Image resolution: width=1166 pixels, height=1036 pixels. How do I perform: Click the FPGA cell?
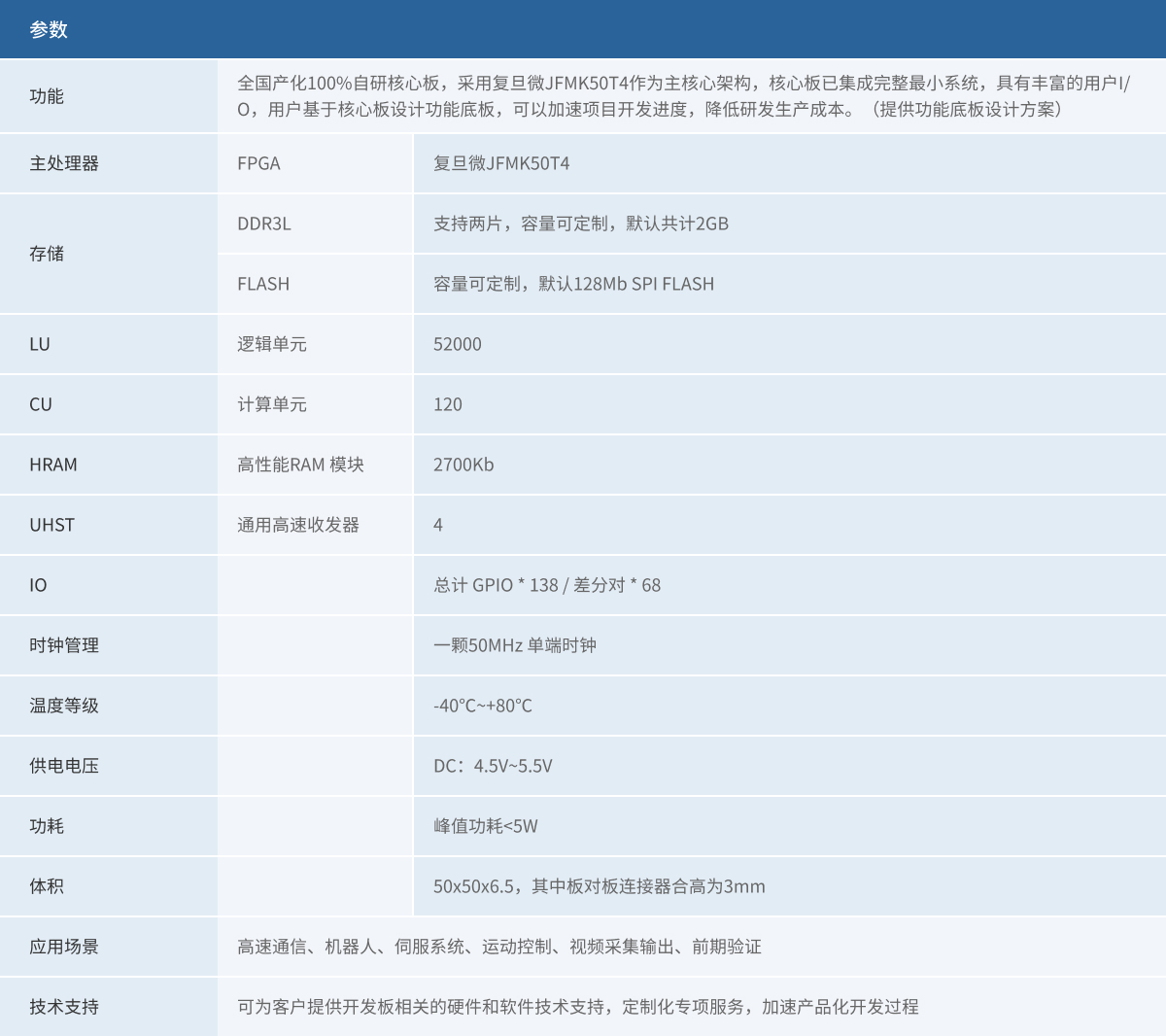[258, 163]
